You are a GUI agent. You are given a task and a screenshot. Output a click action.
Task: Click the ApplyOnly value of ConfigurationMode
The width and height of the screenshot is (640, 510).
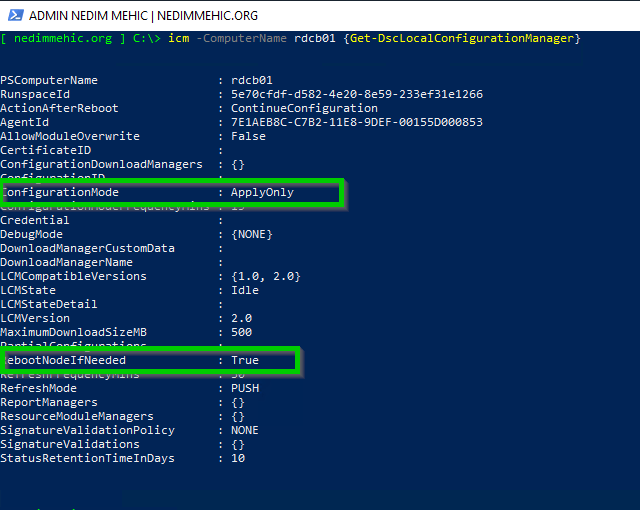pos(262,192)
